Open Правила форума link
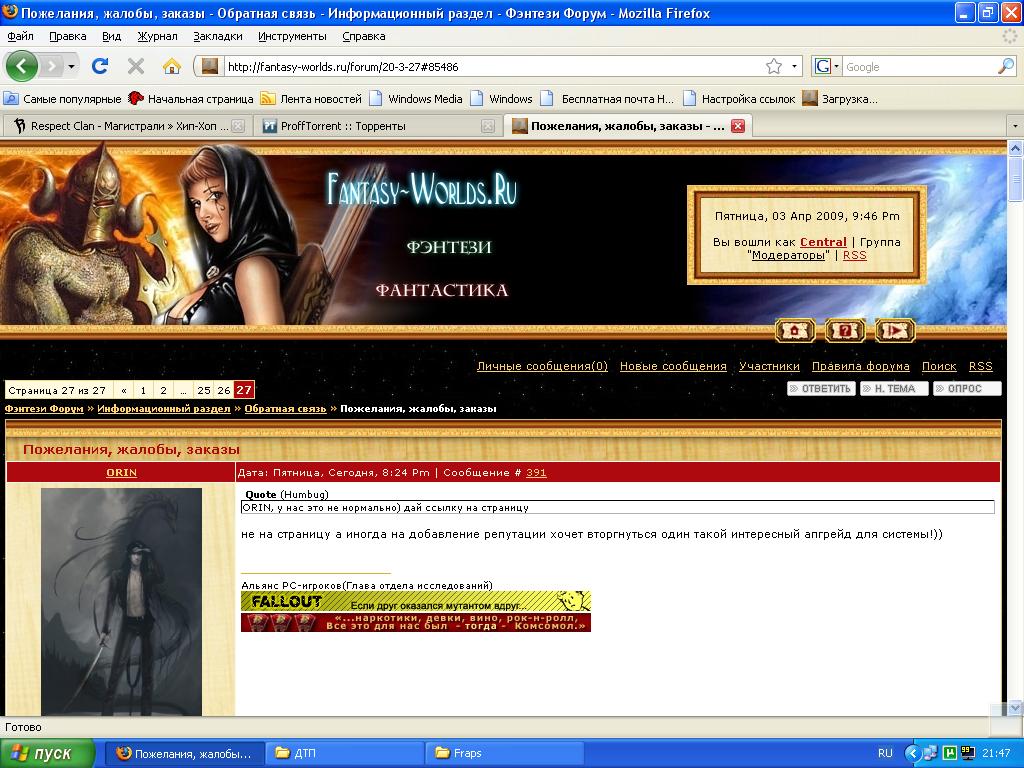Image resolution: width=1024 pixels, height=768 pixels. pyautogui.click(x=860, y=366)
